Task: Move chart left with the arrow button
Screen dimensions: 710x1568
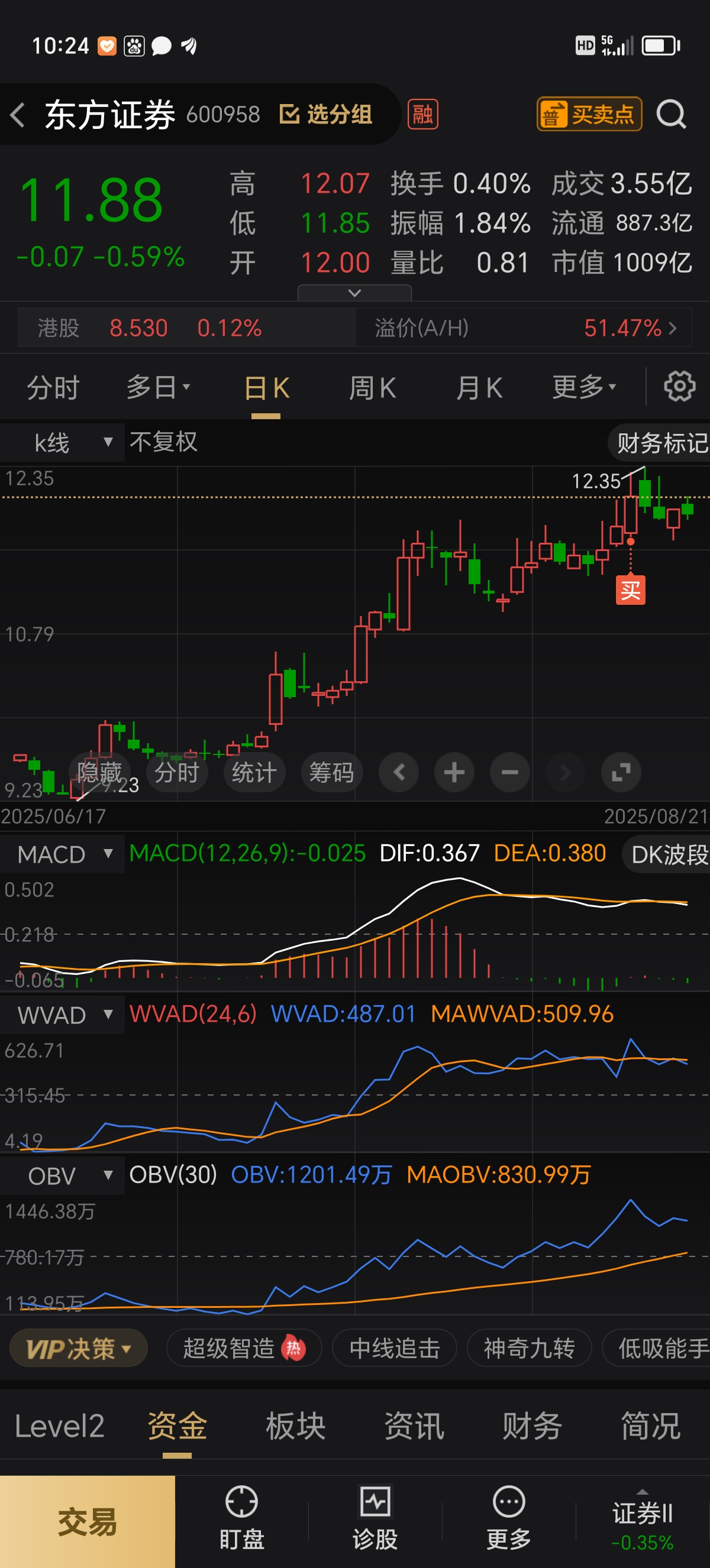Action: (399, 772)
